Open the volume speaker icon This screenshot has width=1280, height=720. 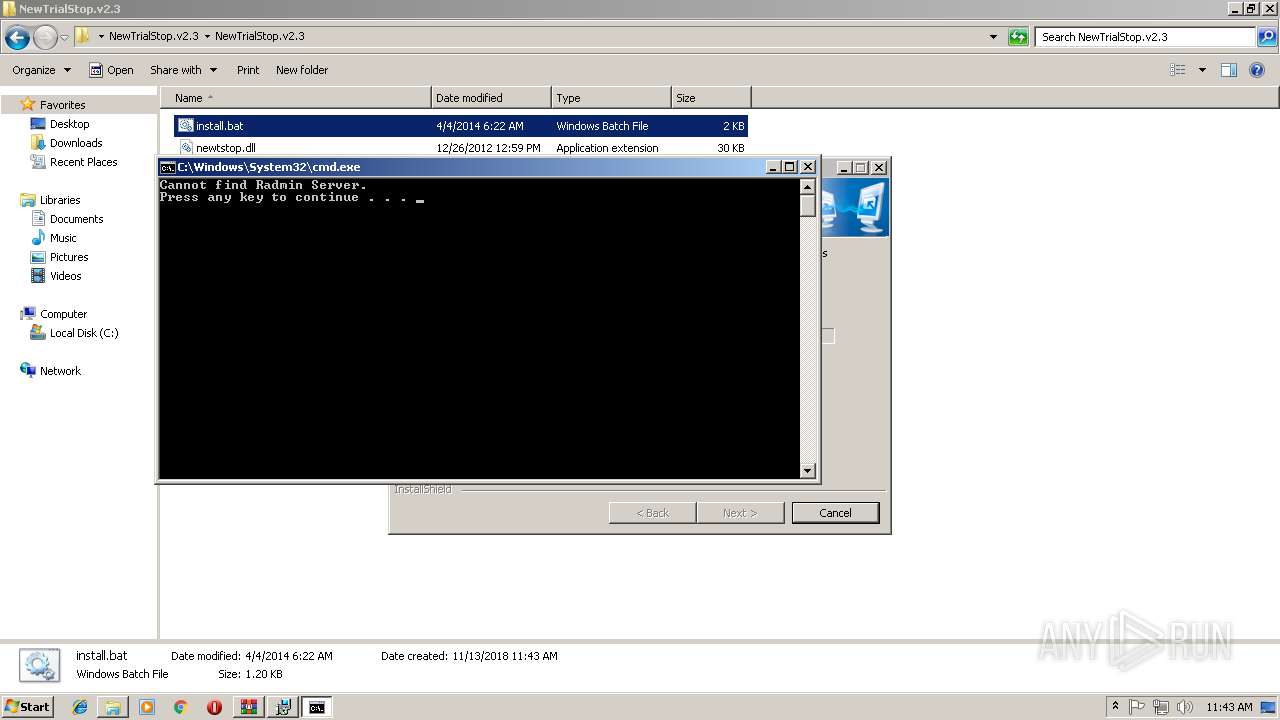click(x=1183, y=707)
